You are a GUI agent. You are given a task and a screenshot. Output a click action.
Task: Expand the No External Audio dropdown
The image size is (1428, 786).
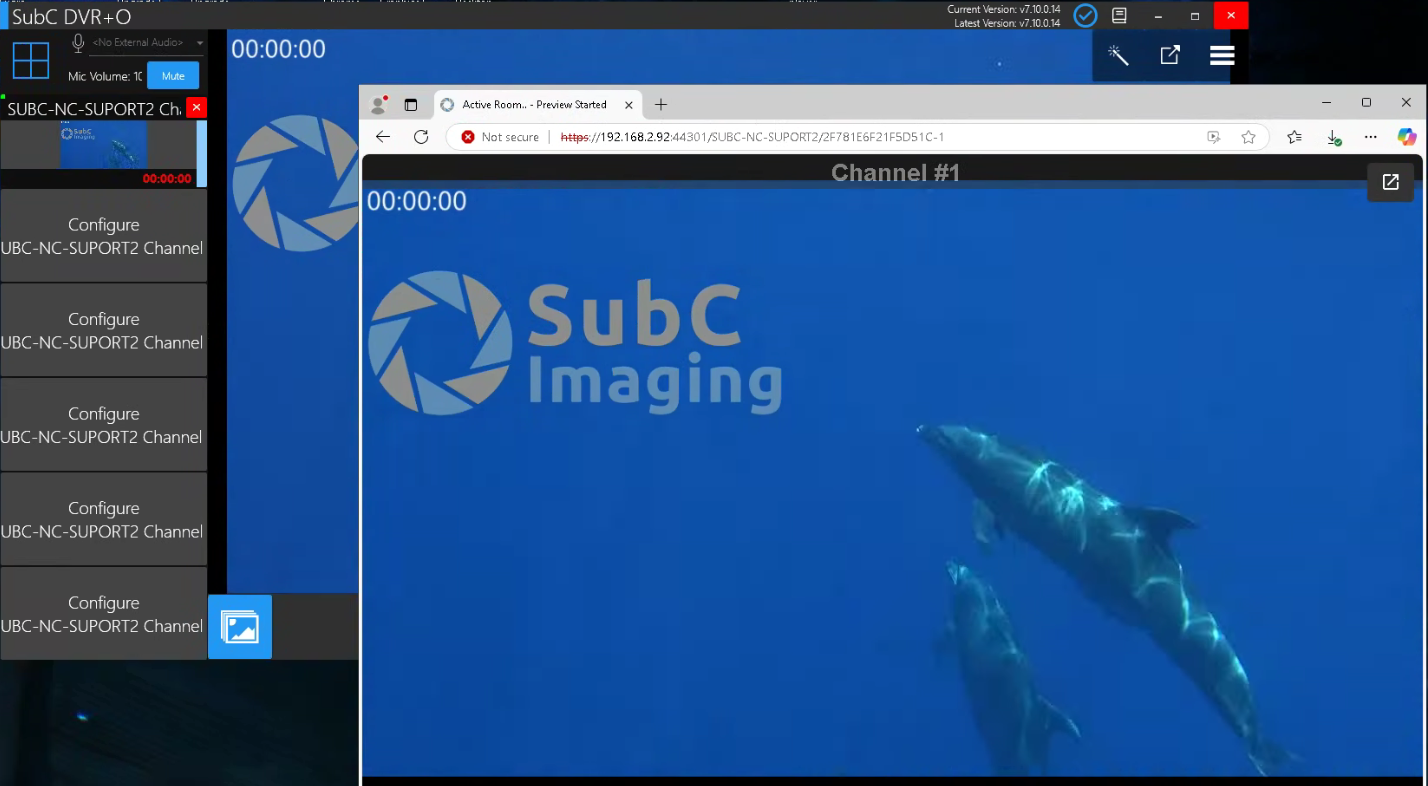point(200,43)
